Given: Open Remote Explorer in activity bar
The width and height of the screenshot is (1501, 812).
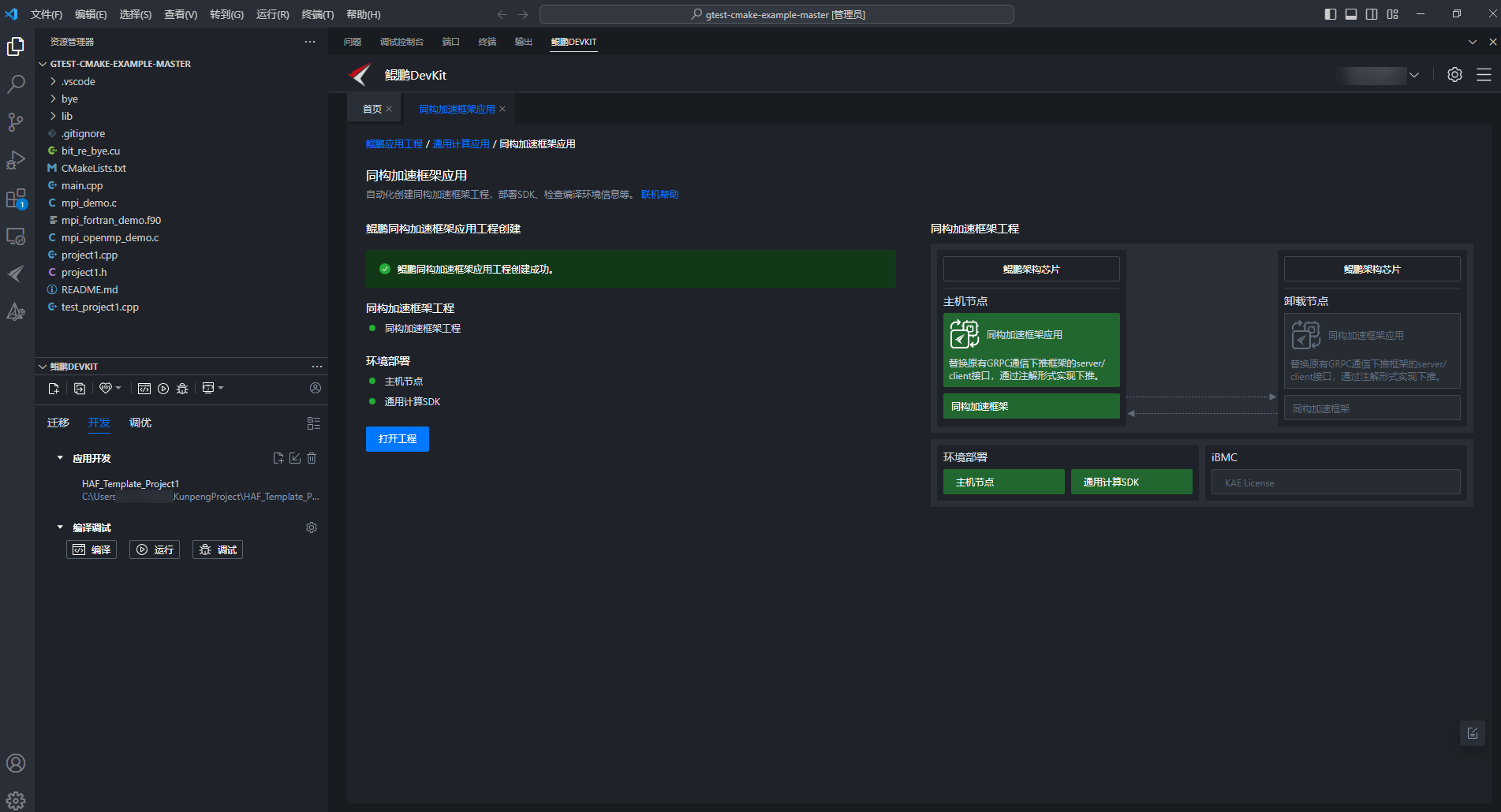Looking at the screenshot, I should pos(16,236).
